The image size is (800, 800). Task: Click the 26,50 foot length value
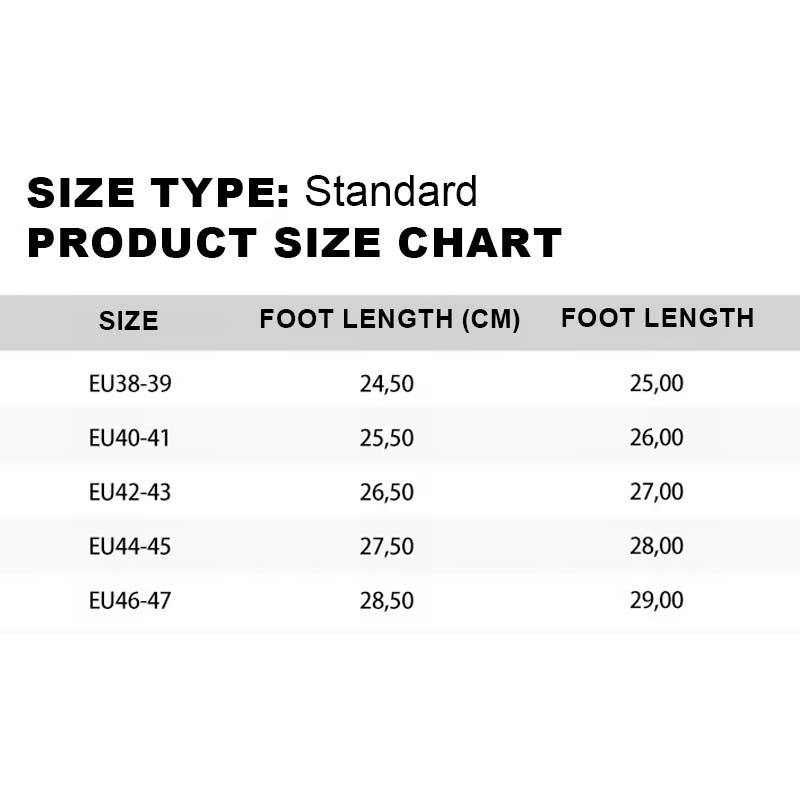(387, 492)
